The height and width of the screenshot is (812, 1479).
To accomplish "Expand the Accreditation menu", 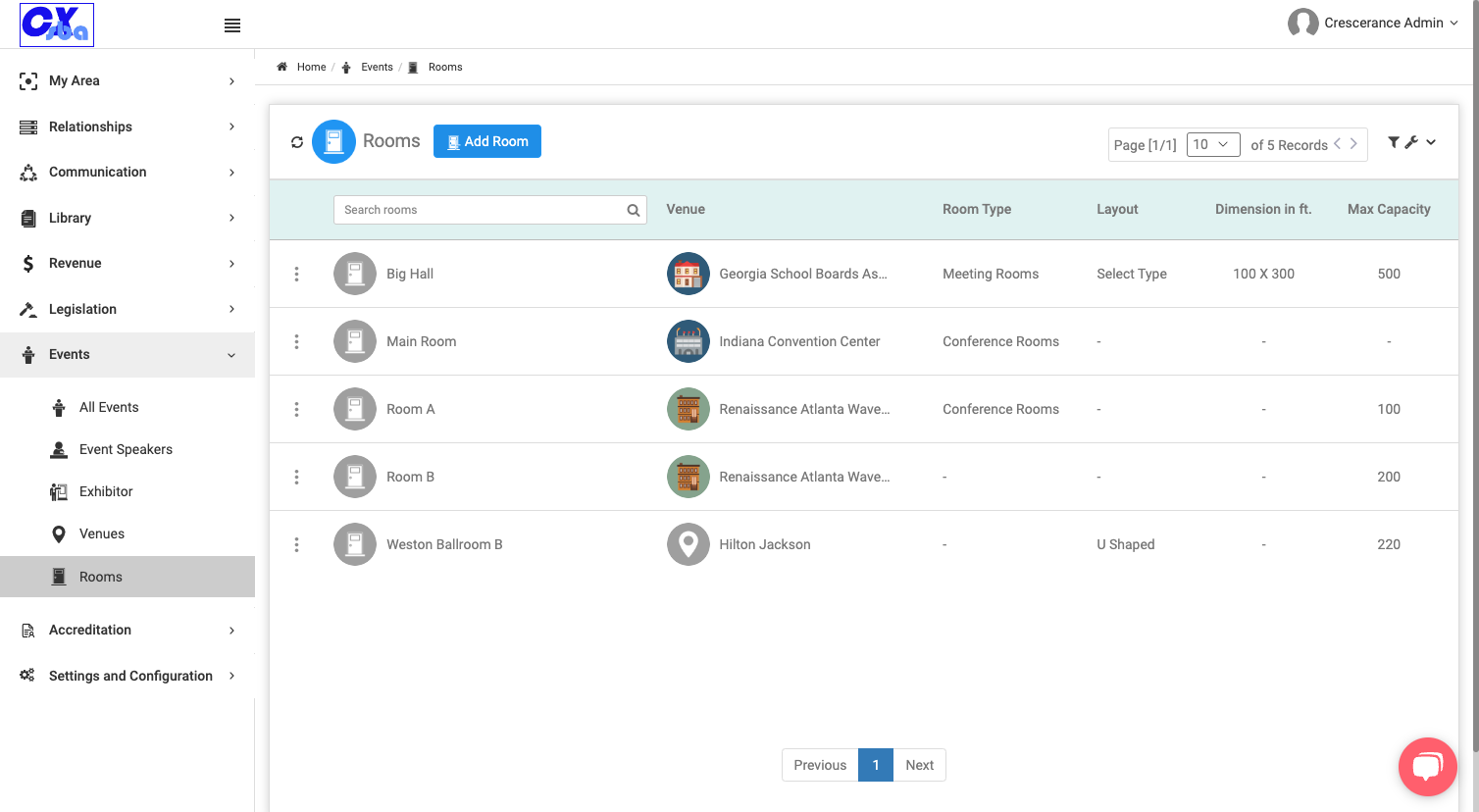I will click(x=127, y=630).
